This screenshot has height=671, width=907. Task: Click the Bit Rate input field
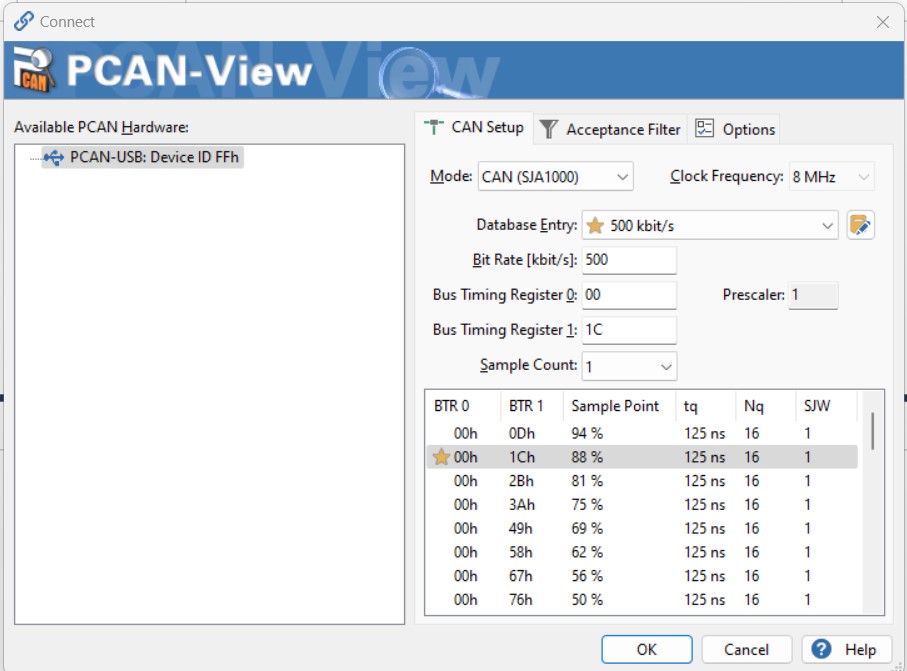point(629,260)
